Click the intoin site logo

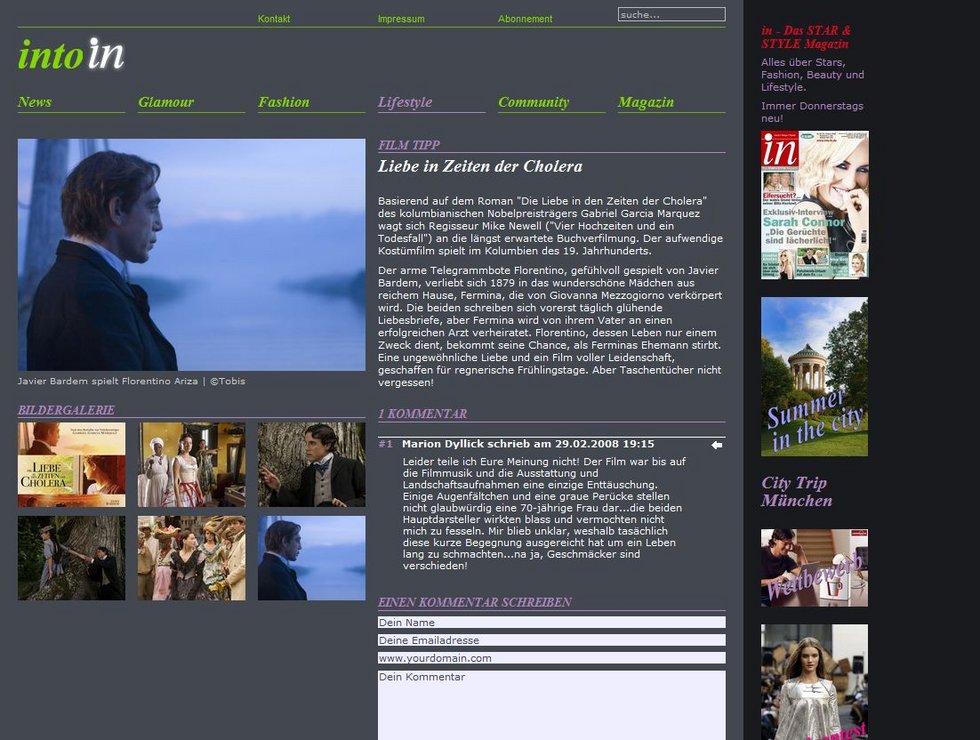tap(71, 55)
